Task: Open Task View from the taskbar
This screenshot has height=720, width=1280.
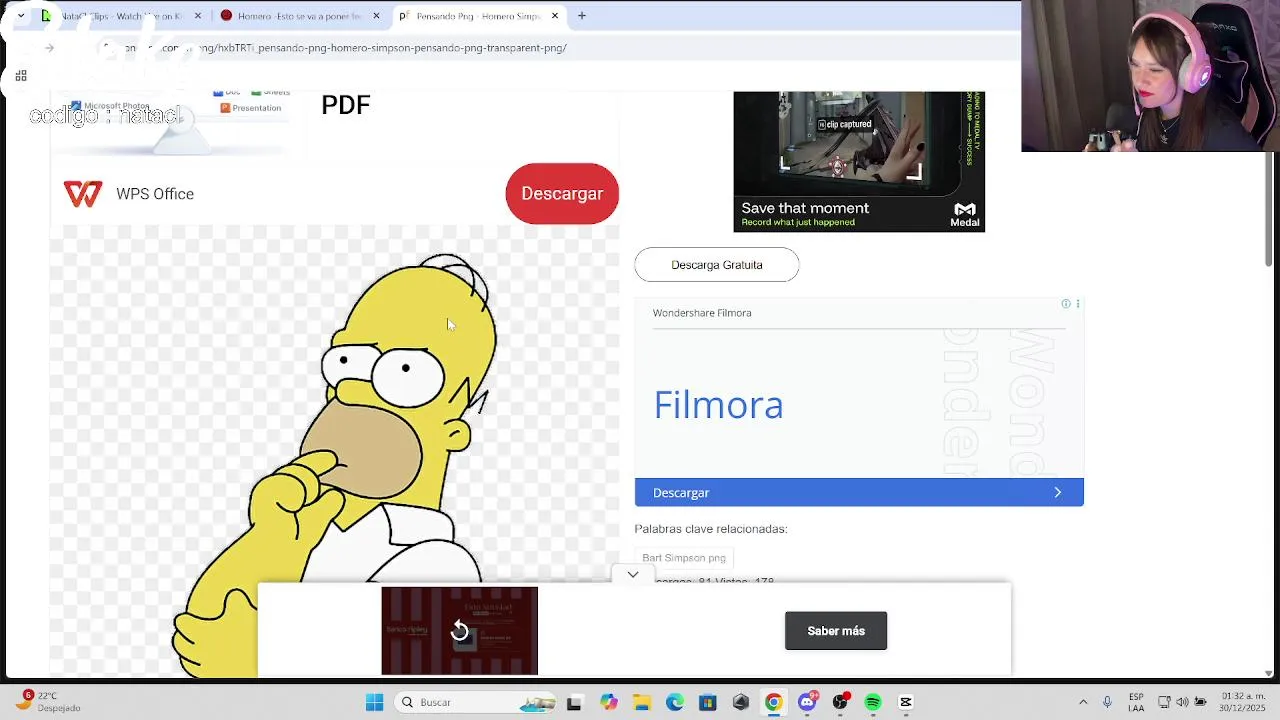Action: pyautogui.click(x=574, y=702)
